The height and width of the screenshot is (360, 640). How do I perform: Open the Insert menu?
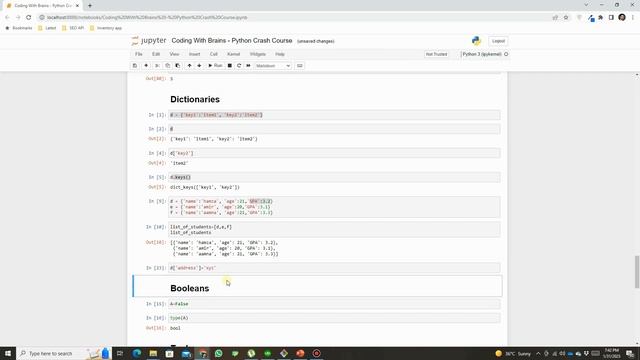pyautogui.click(x=194, y=54)
